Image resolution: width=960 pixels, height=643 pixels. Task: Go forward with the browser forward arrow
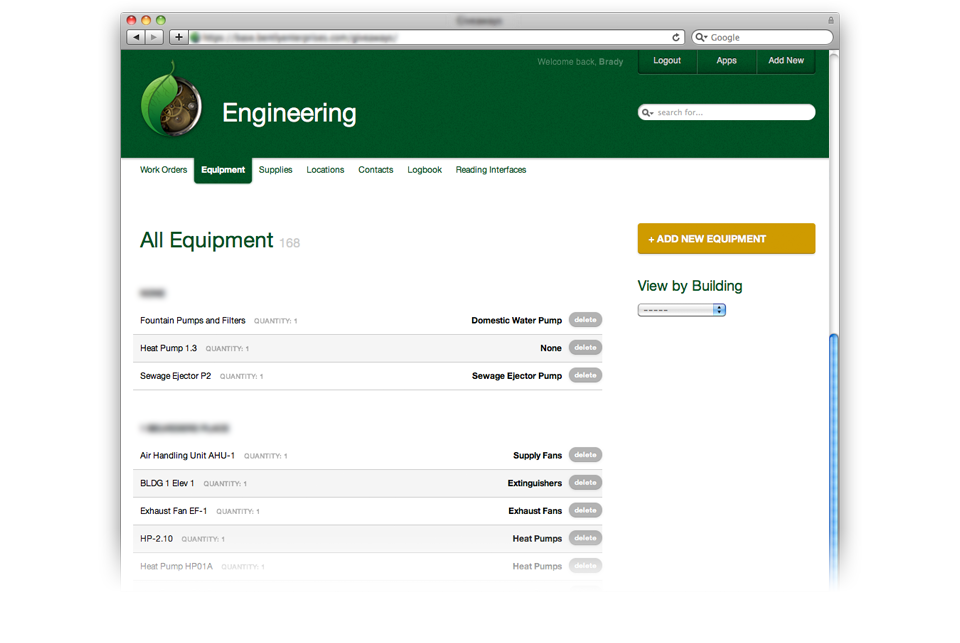(154, 37)
